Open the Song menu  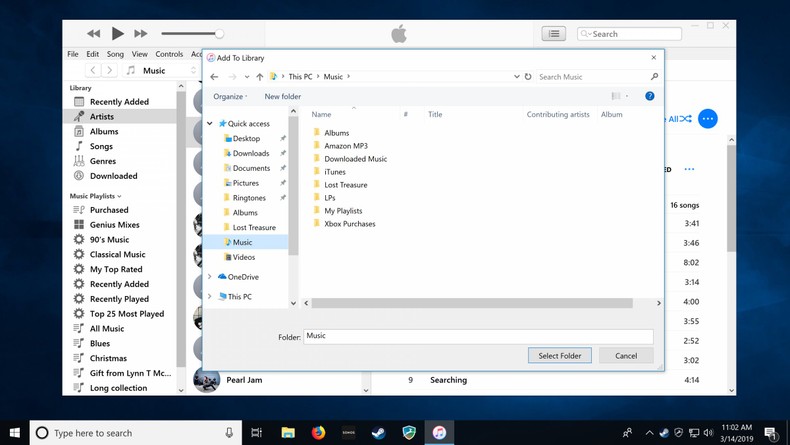click(115, 54)
